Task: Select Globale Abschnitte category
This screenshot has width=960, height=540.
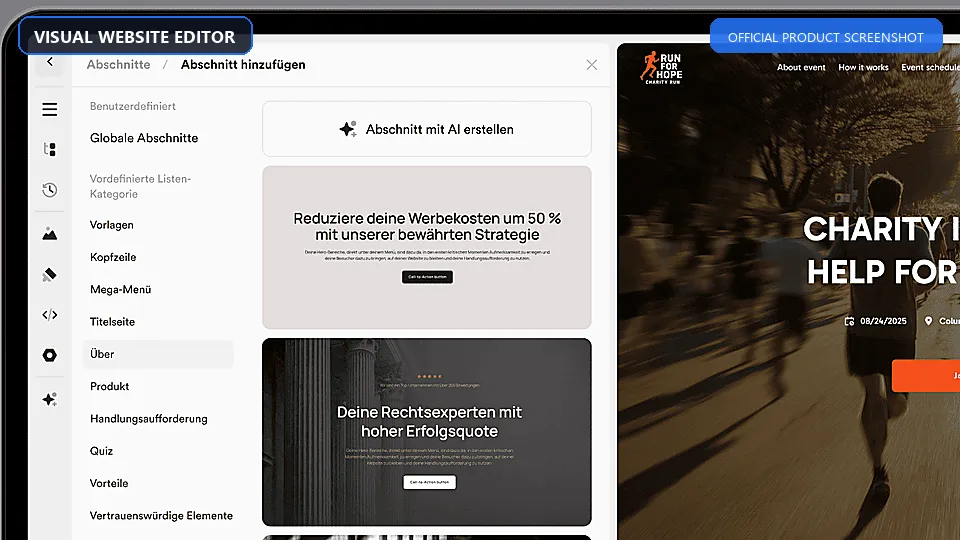Action: 144,138
